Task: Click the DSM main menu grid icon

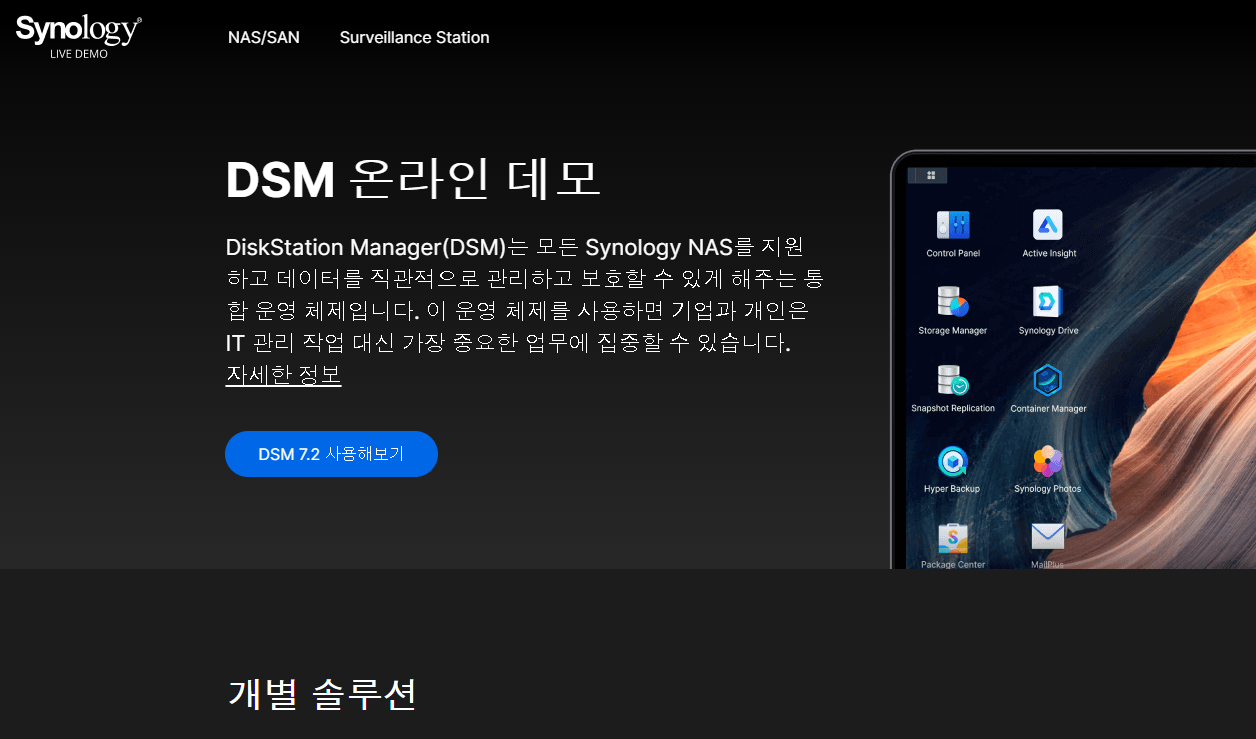Action: pos(931,175)
